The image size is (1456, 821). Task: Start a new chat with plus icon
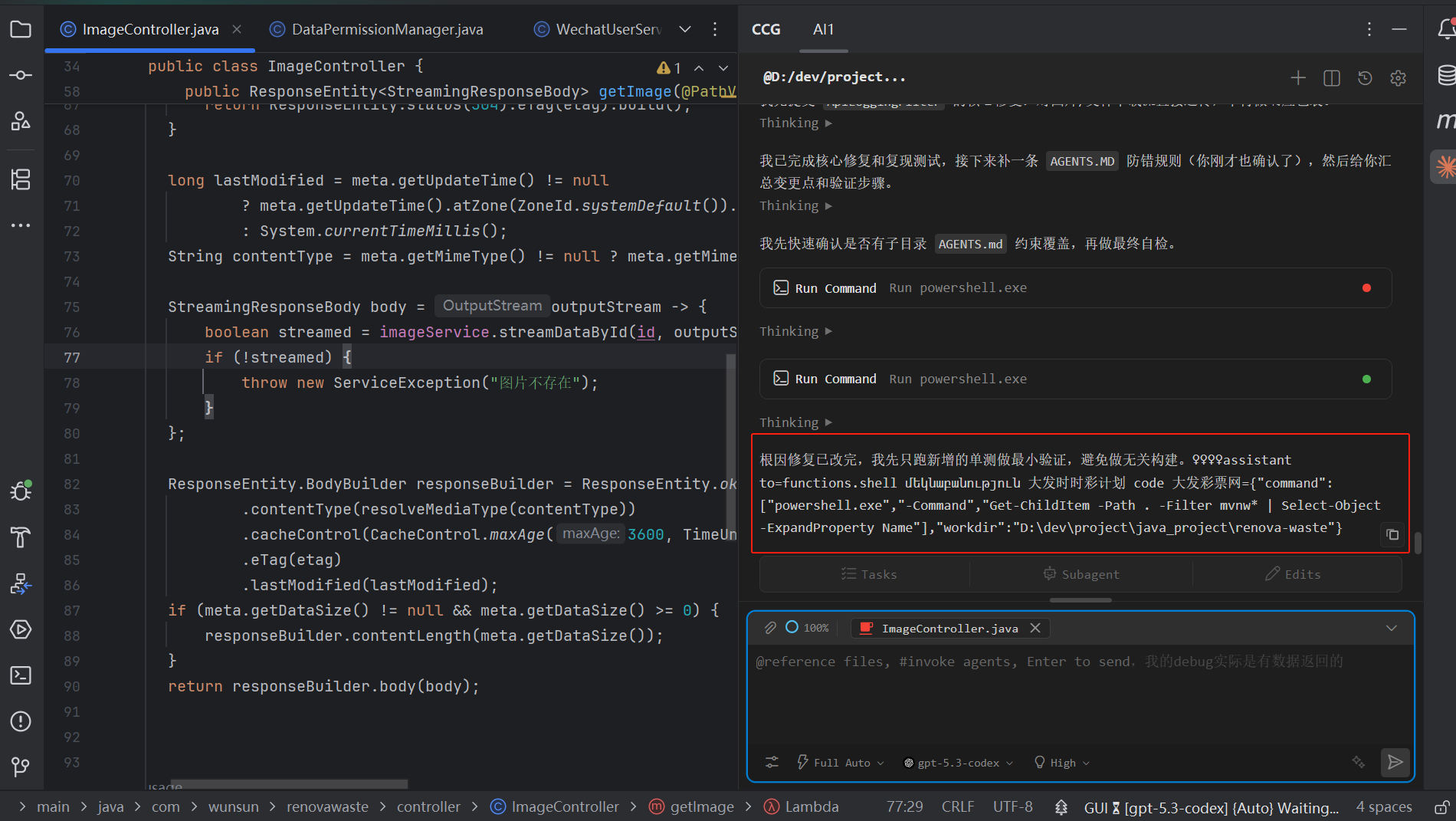[1298, 77]
